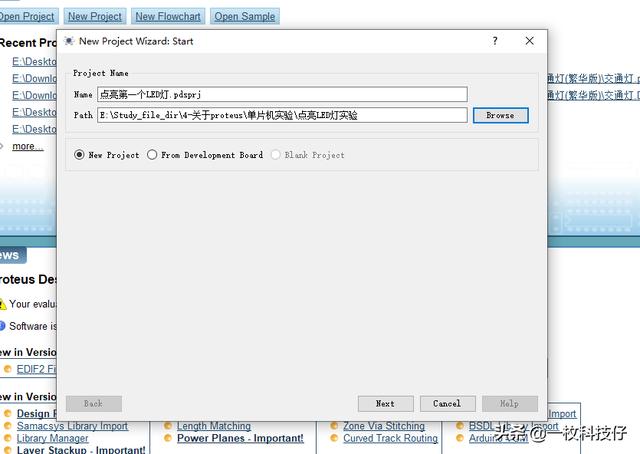Open first E:\Deskto recent project
640x454 pixels.
[34, 62]
